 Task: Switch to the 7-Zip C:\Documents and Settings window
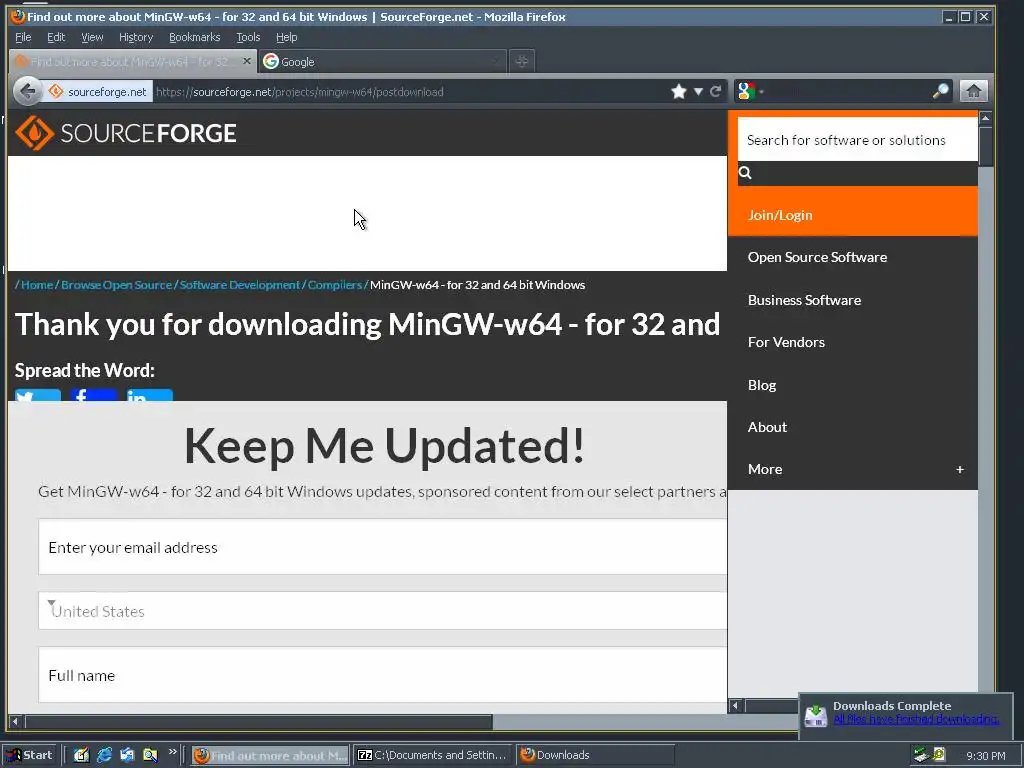pos(433,755)
